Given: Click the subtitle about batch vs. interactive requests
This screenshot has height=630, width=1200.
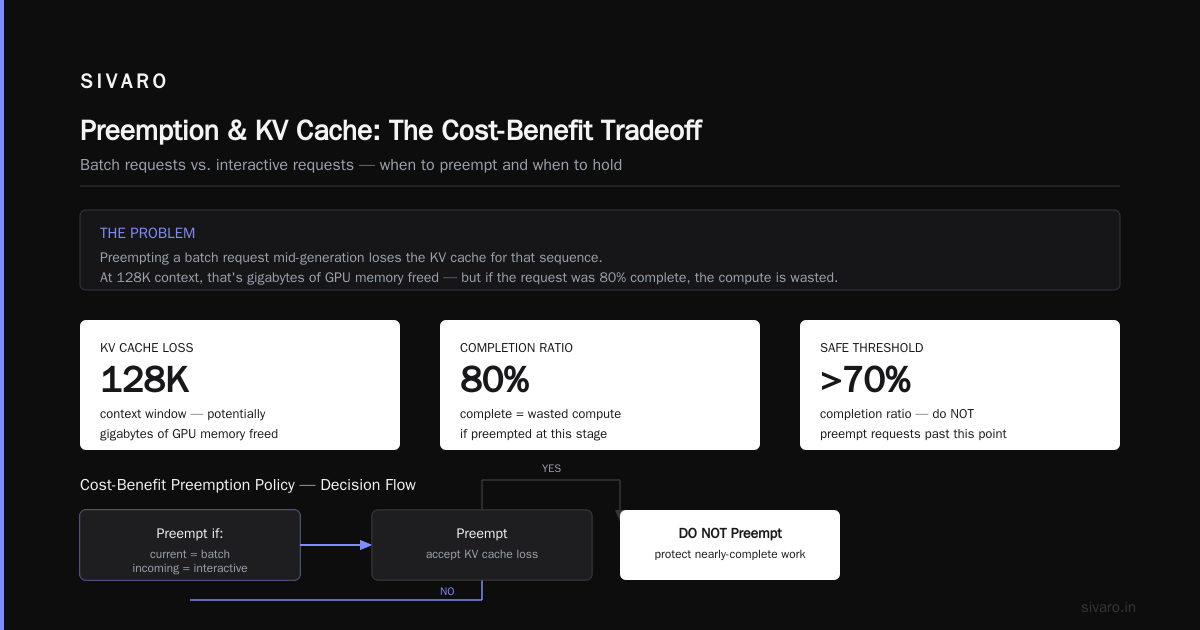Looking at the screenshot, I should [351, 165].
